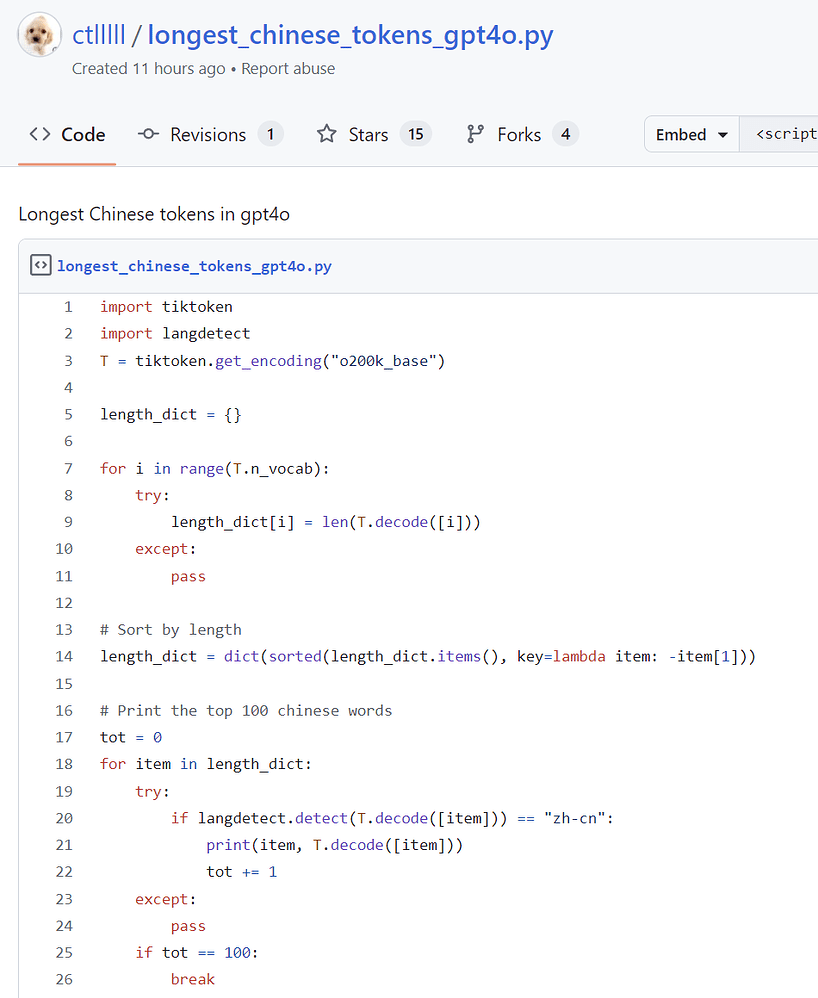Click line number 20 in the gutter

point(64,818)
